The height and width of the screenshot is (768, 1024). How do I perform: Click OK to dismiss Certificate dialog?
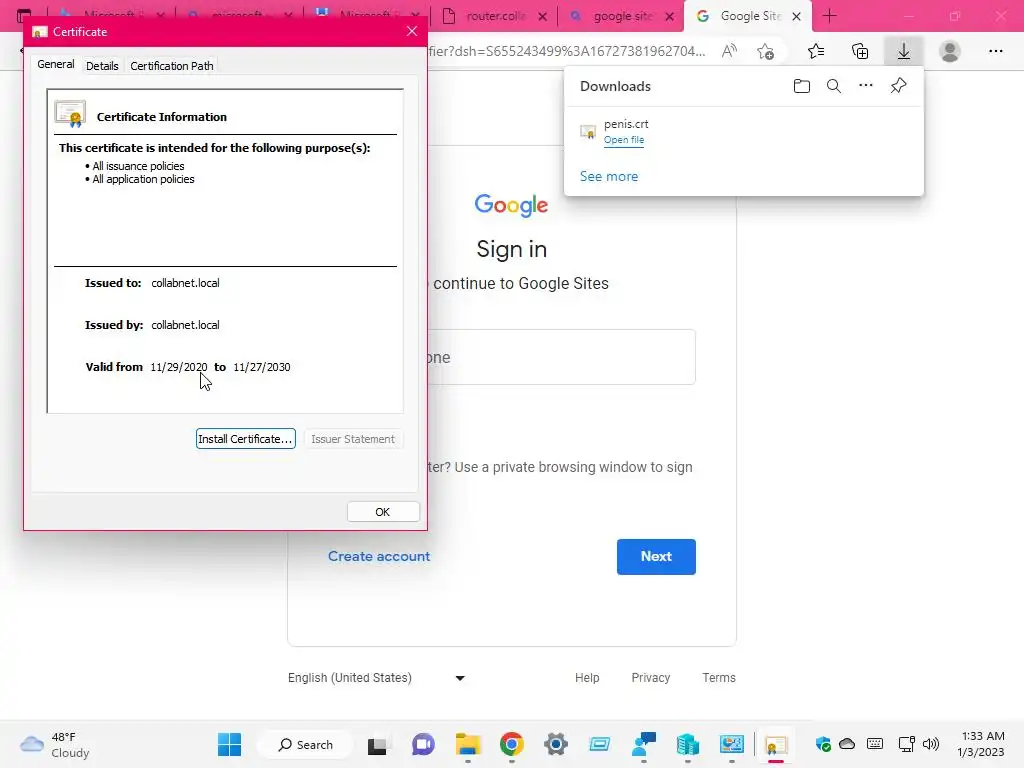click(383, 512)
